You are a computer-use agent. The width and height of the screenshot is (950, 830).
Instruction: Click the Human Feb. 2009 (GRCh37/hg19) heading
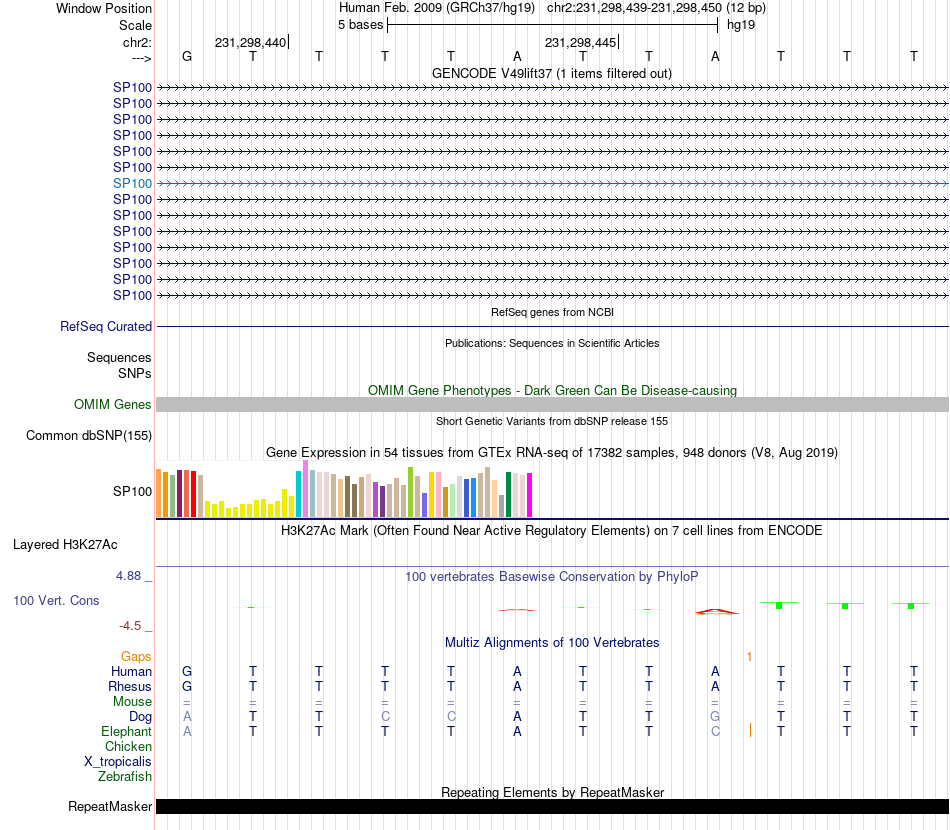pyautogui.click(x=437, y=8)
